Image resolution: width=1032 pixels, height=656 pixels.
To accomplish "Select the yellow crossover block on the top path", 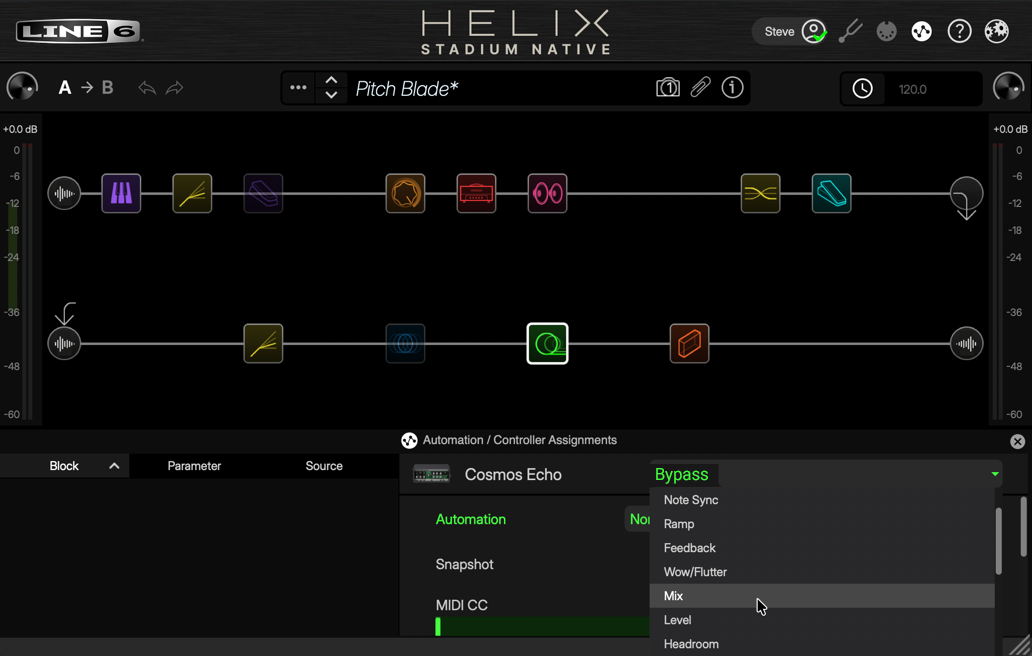I will [x=761, y=193].
